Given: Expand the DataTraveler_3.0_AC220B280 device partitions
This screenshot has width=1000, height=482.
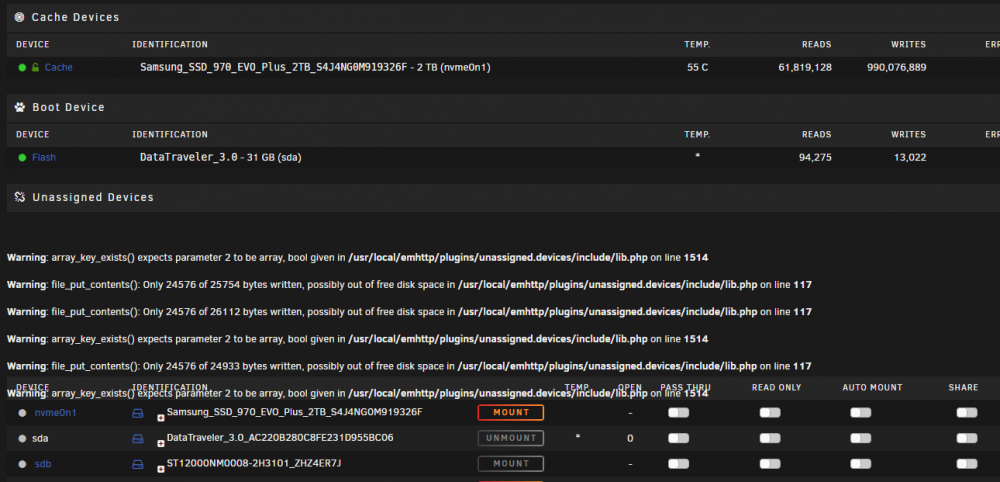Looking at the screenshot, I should click(x=161, y=443).
